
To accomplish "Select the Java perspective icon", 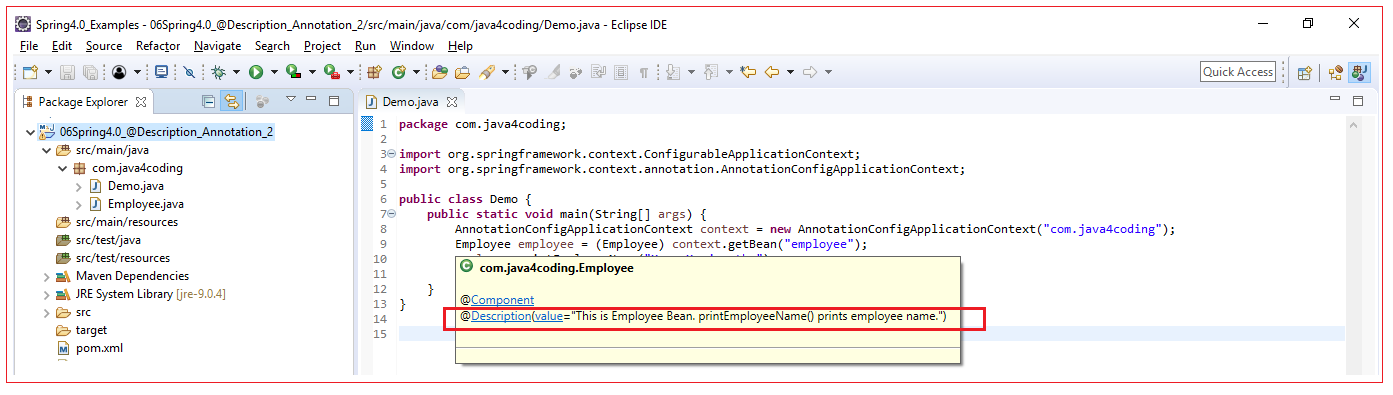I will 1359,72.
